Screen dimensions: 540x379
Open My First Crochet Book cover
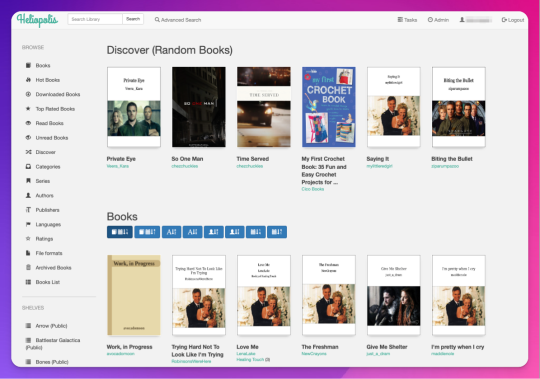(329, 107)
